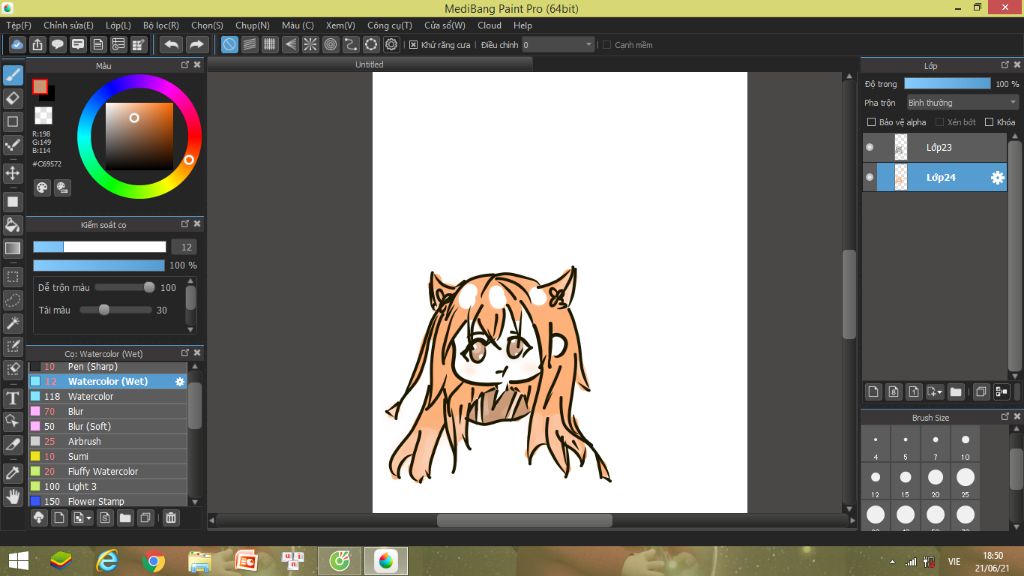
Task: Click the transparent color swatch
Action: (x=43, y=116)
